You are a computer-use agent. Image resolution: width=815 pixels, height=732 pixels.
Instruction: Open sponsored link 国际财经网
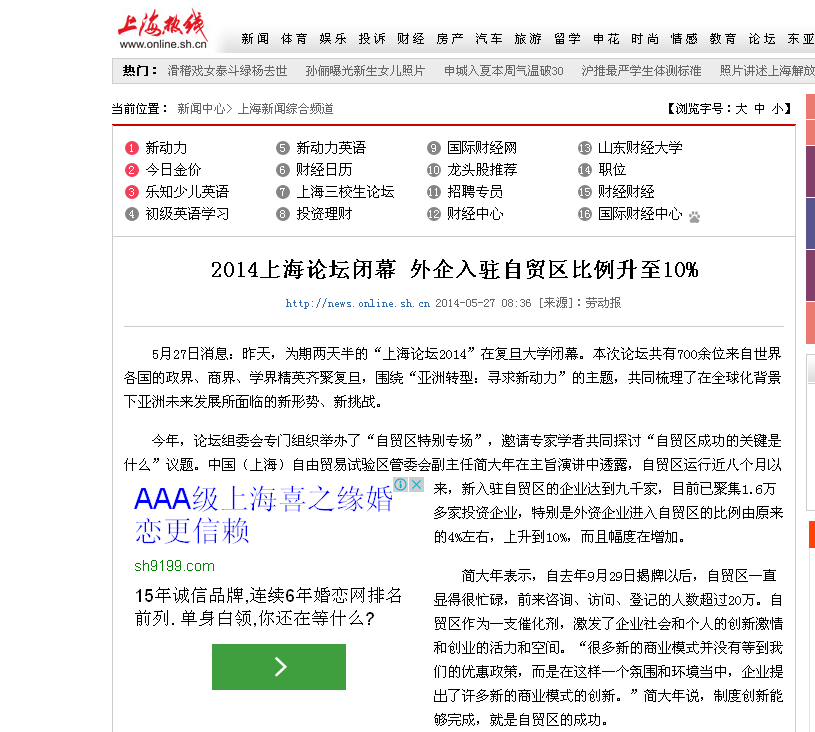(482, 148)
